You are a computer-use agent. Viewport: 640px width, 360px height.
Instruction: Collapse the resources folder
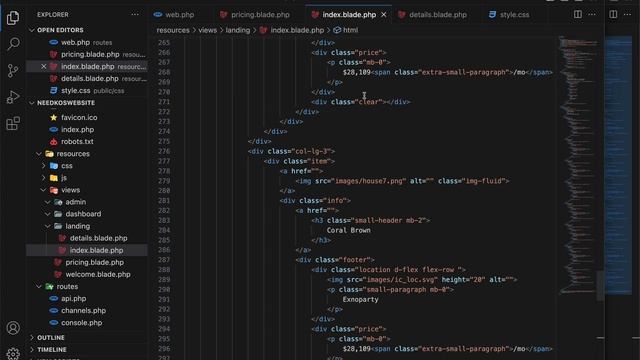(x=73, y=153)
